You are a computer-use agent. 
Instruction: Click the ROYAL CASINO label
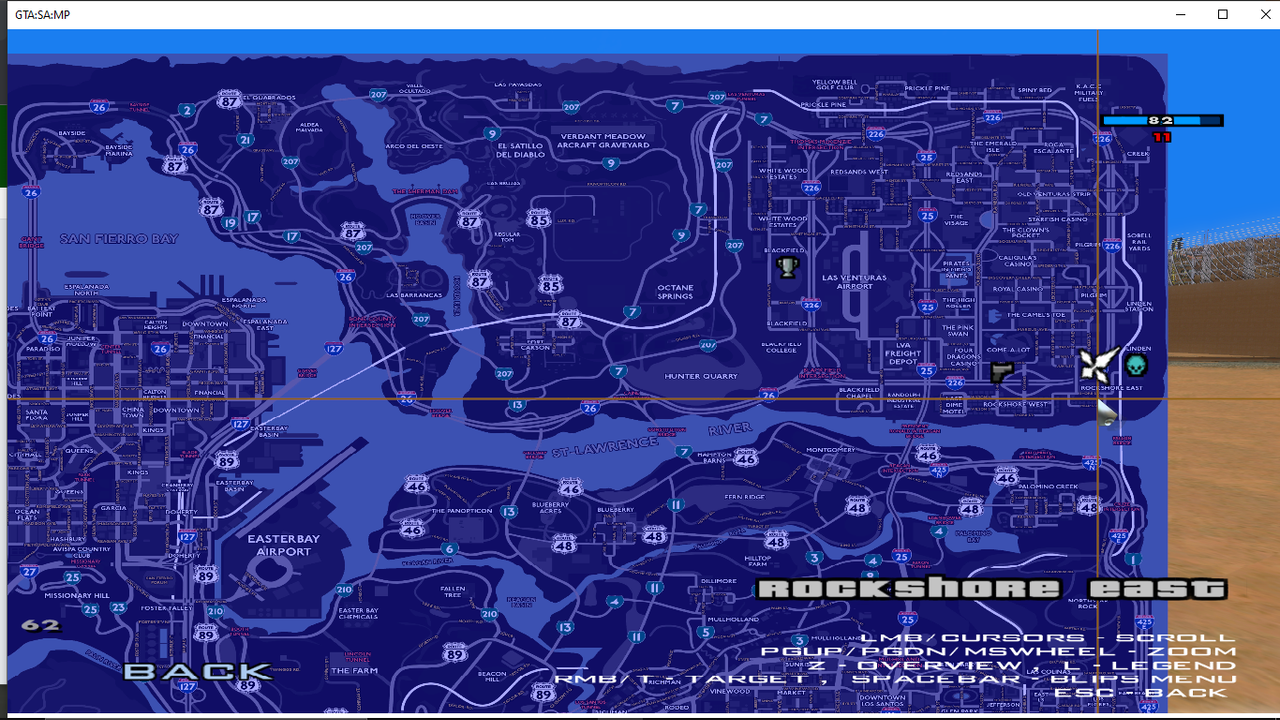[x=1017, y=289]
